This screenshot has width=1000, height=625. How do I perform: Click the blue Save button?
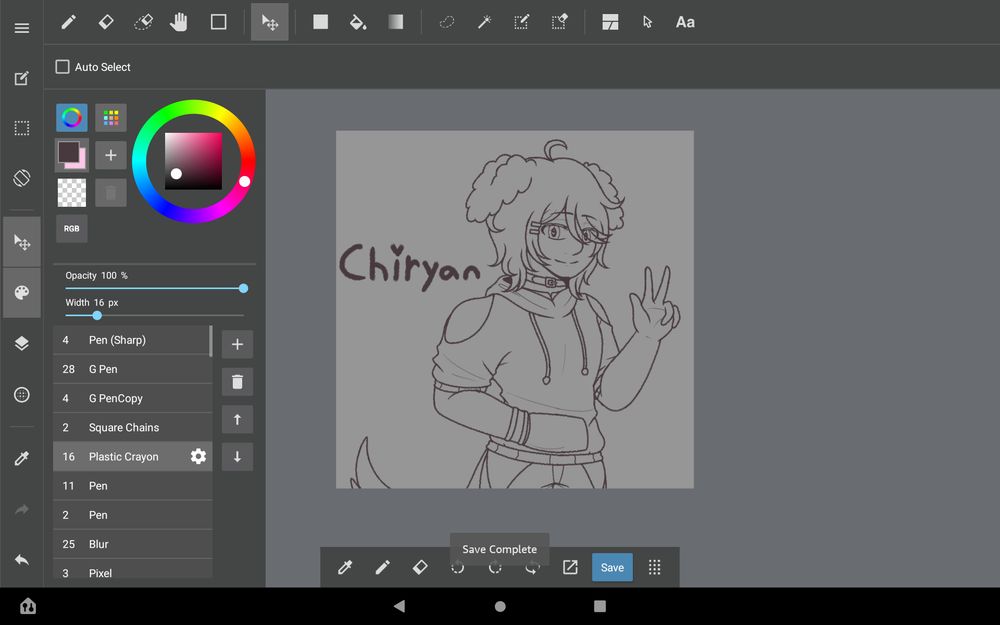pyautogui.click(x=612, y=567)
